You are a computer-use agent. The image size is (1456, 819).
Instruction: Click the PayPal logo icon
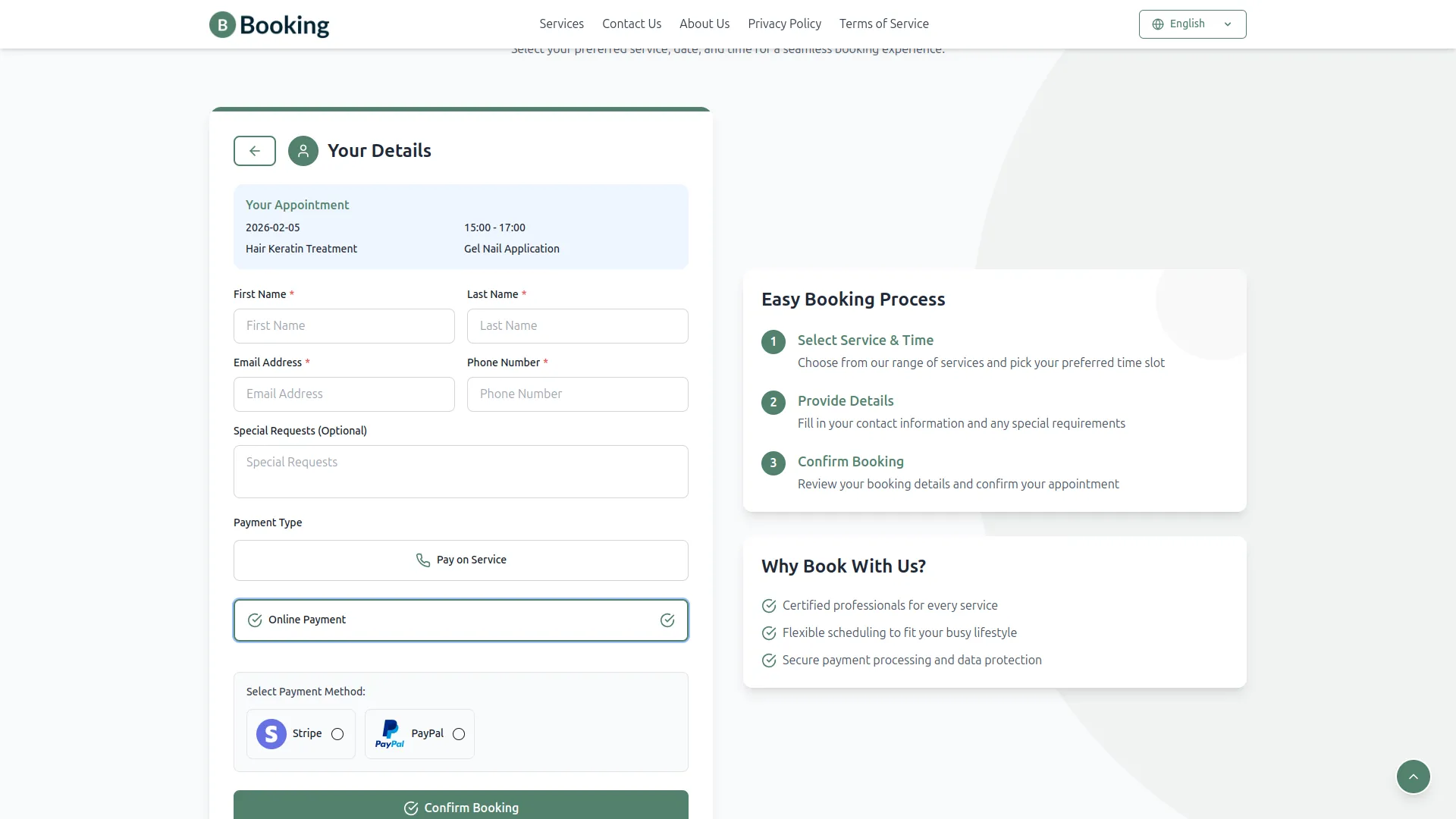(390, 733)
